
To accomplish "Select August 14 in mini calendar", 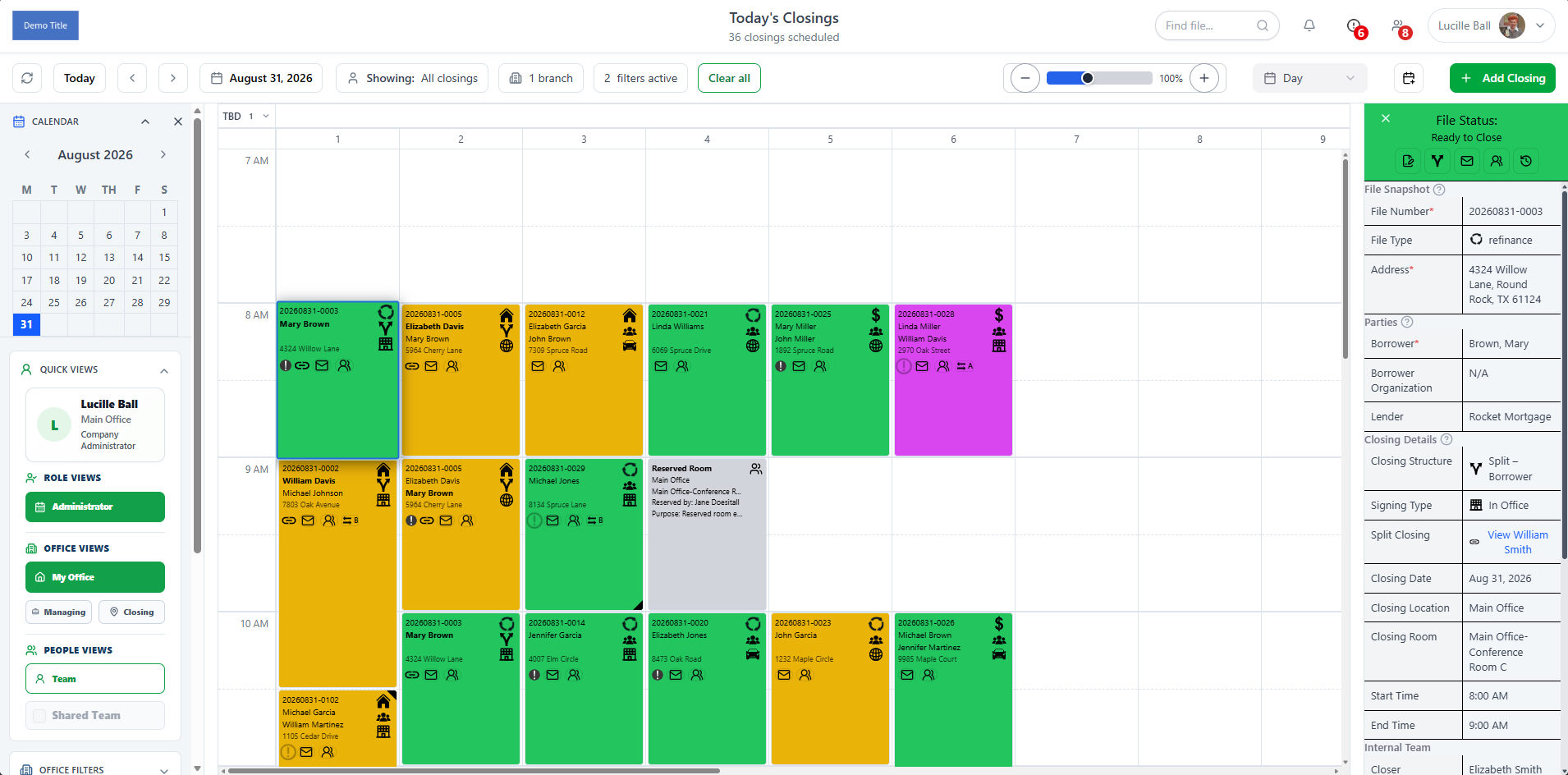I will 137,257.
